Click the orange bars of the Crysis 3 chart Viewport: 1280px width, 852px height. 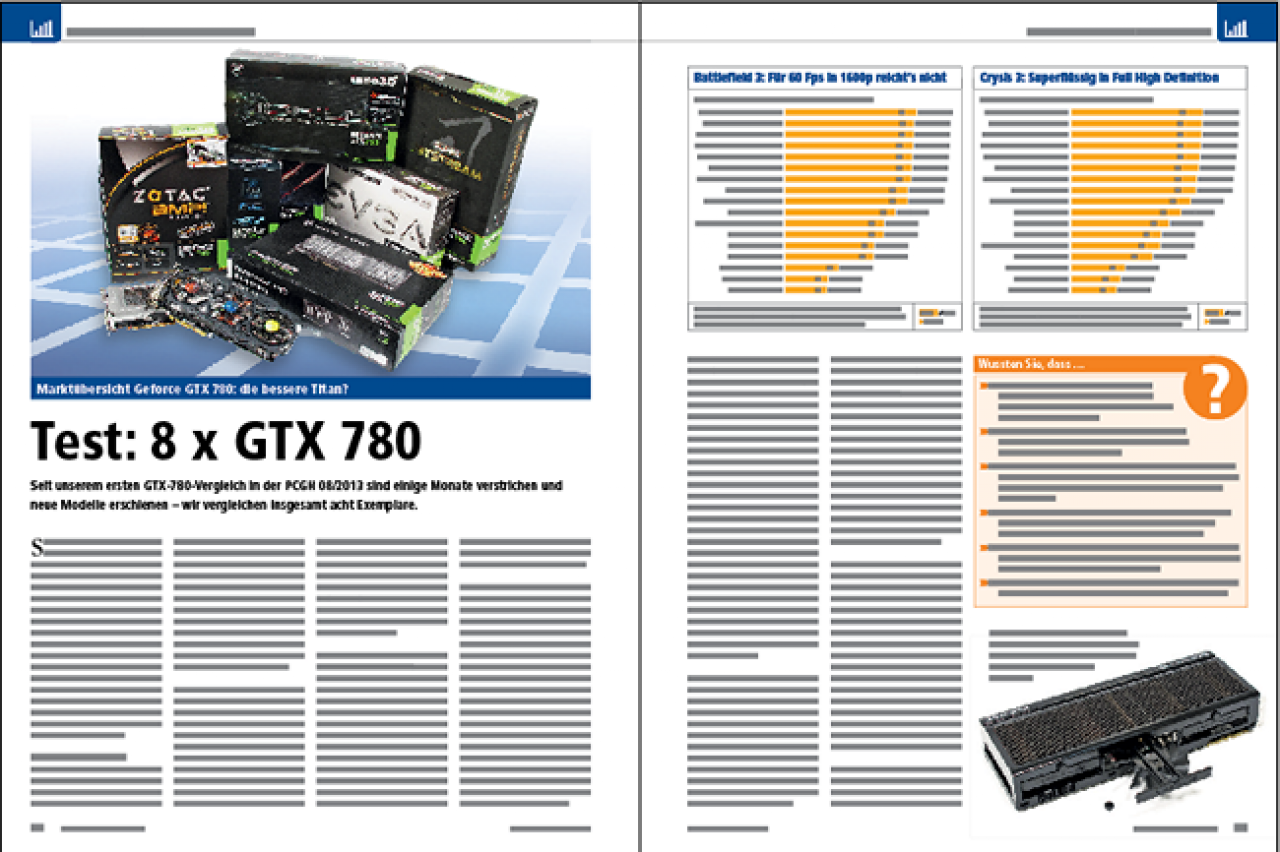(1136, 200)
